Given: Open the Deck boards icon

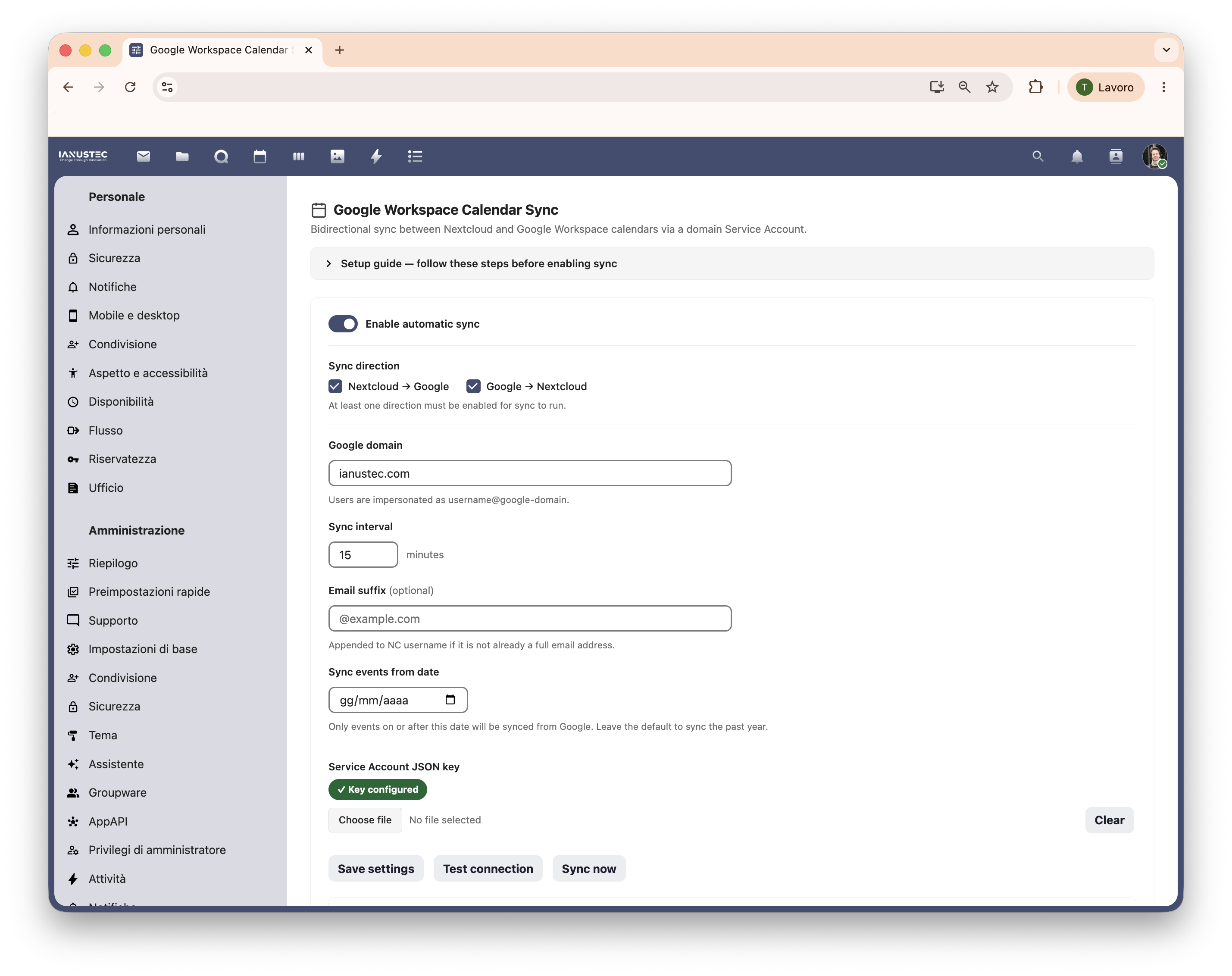Looking at the screenshot, I should 299,156.
